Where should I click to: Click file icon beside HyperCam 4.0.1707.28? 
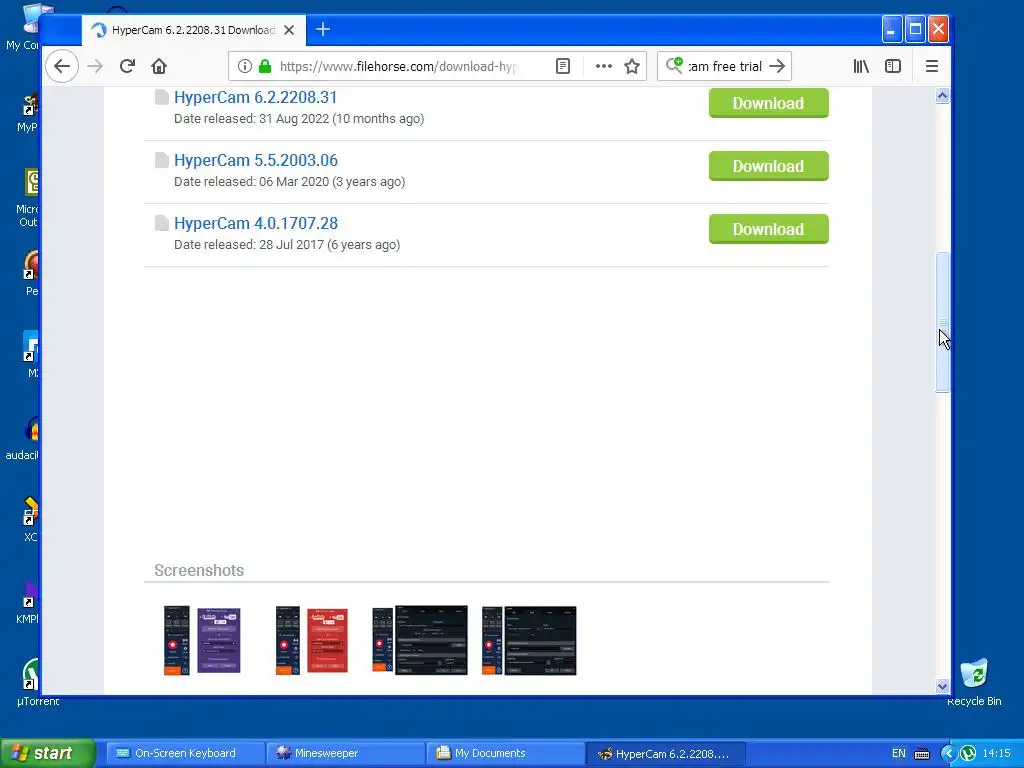point(161,223)
